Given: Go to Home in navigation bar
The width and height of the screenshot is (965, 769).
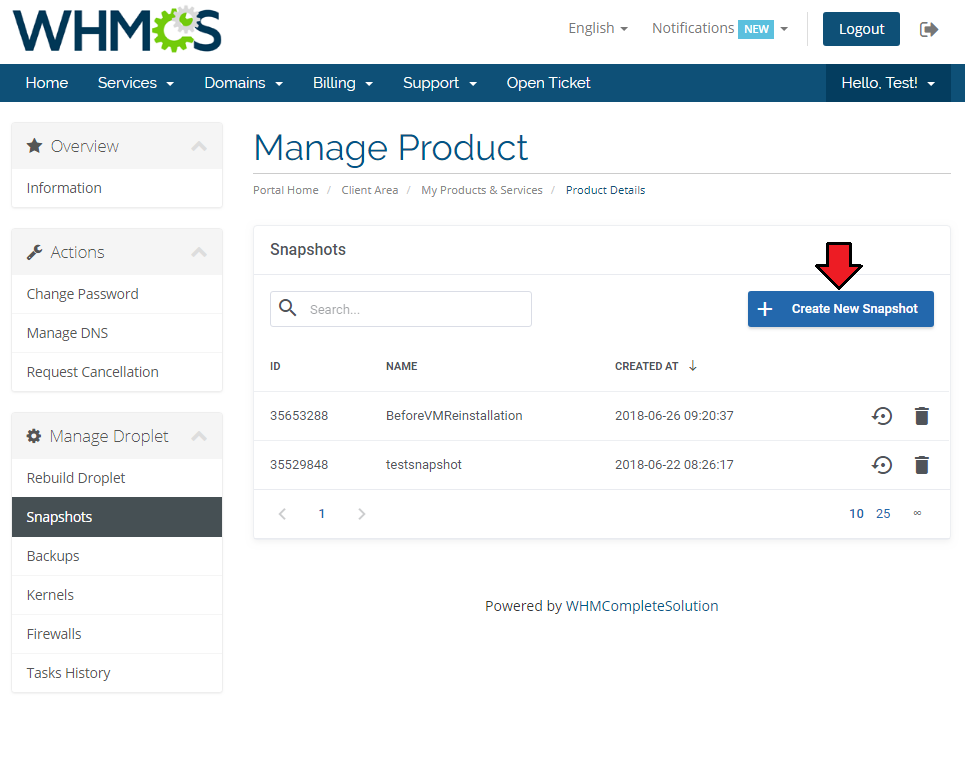Looking at the screenshot, I should (47, 83).
